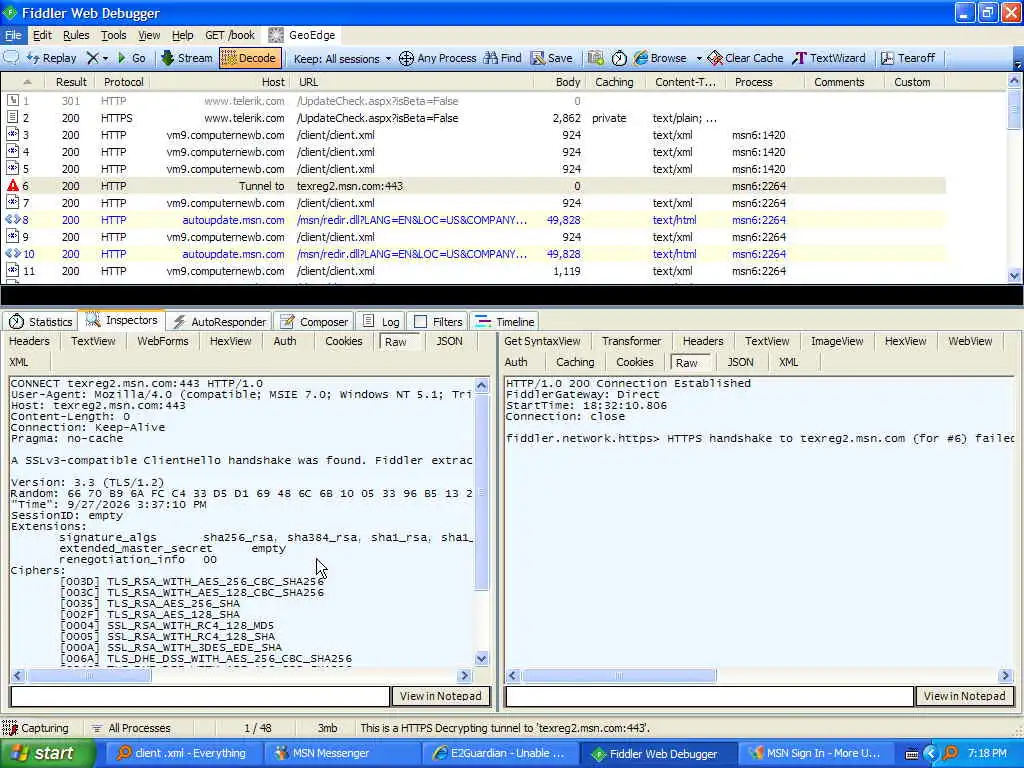This screenshot has width=1024, height=768.
Task: Click response pane View in Notepad
Action: [965, 696]
